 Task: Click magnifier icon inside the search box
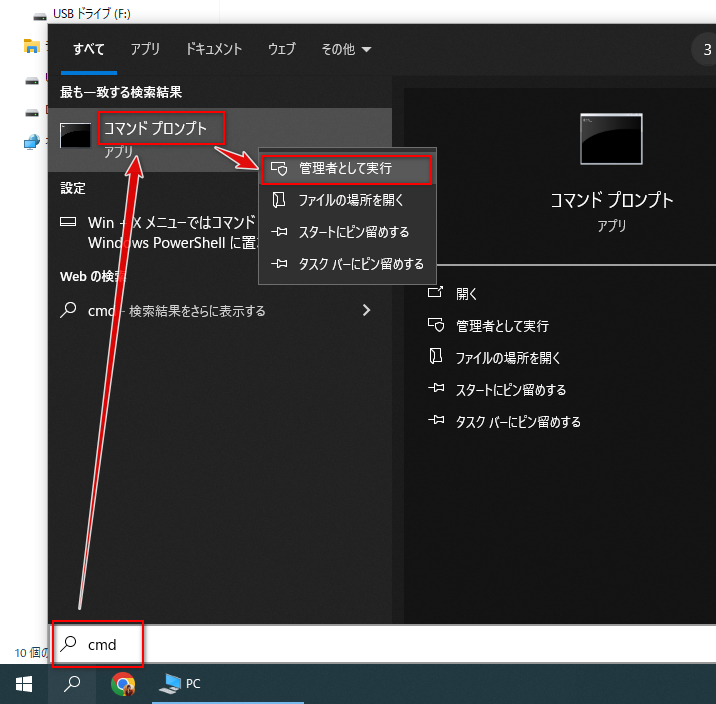pyautogui.click(x=68, y=643)
